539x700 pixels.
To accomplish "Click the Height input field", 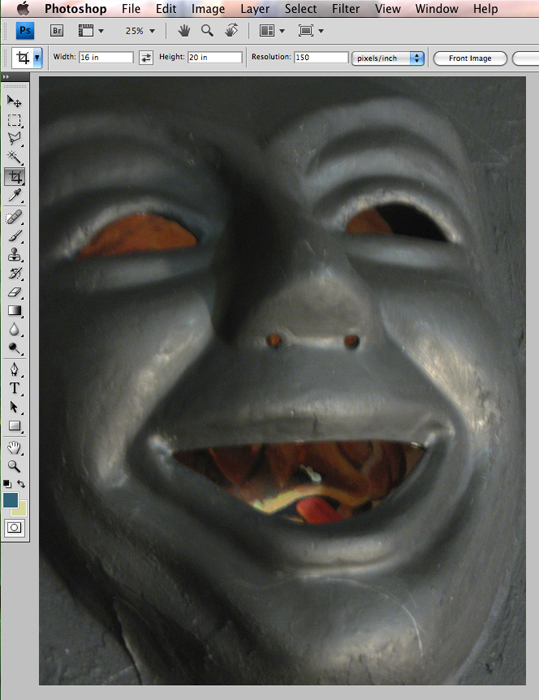I will pos(215,57).
